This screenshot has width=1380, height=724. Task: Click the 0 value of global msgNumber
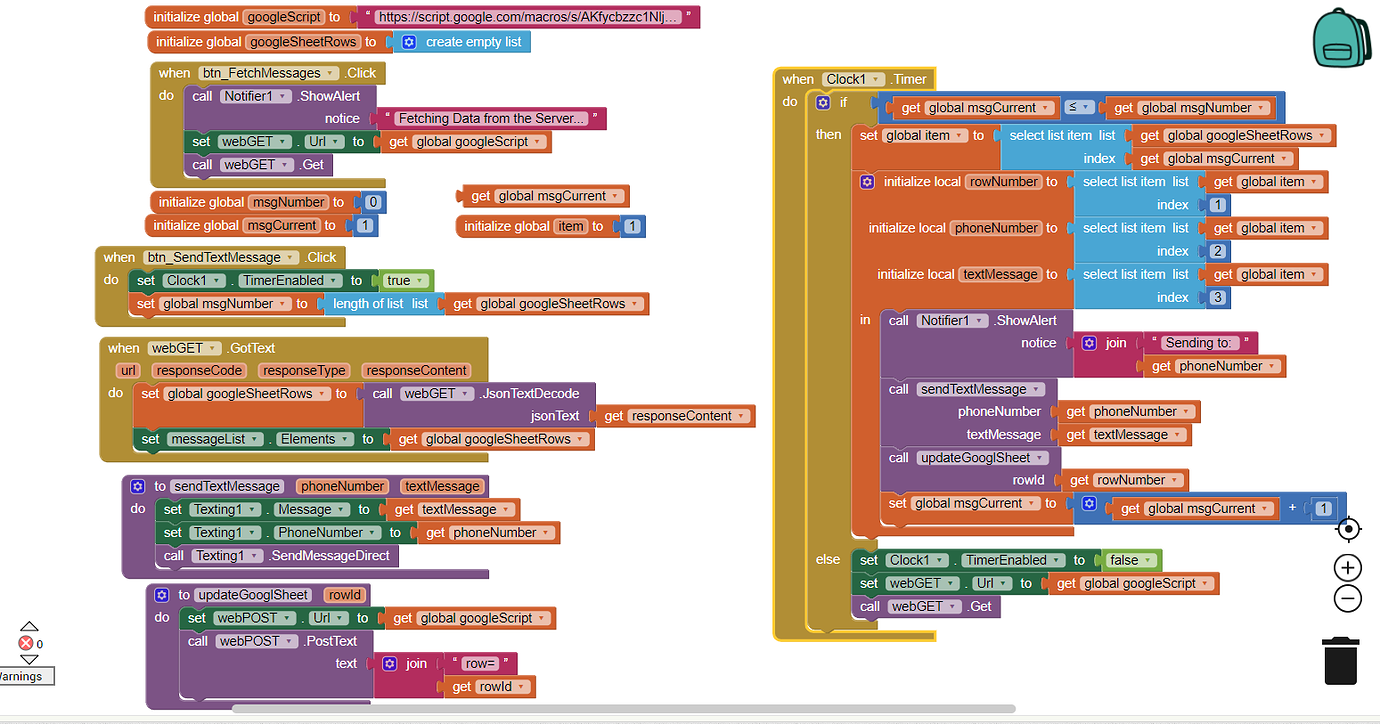tap(373, 202)
